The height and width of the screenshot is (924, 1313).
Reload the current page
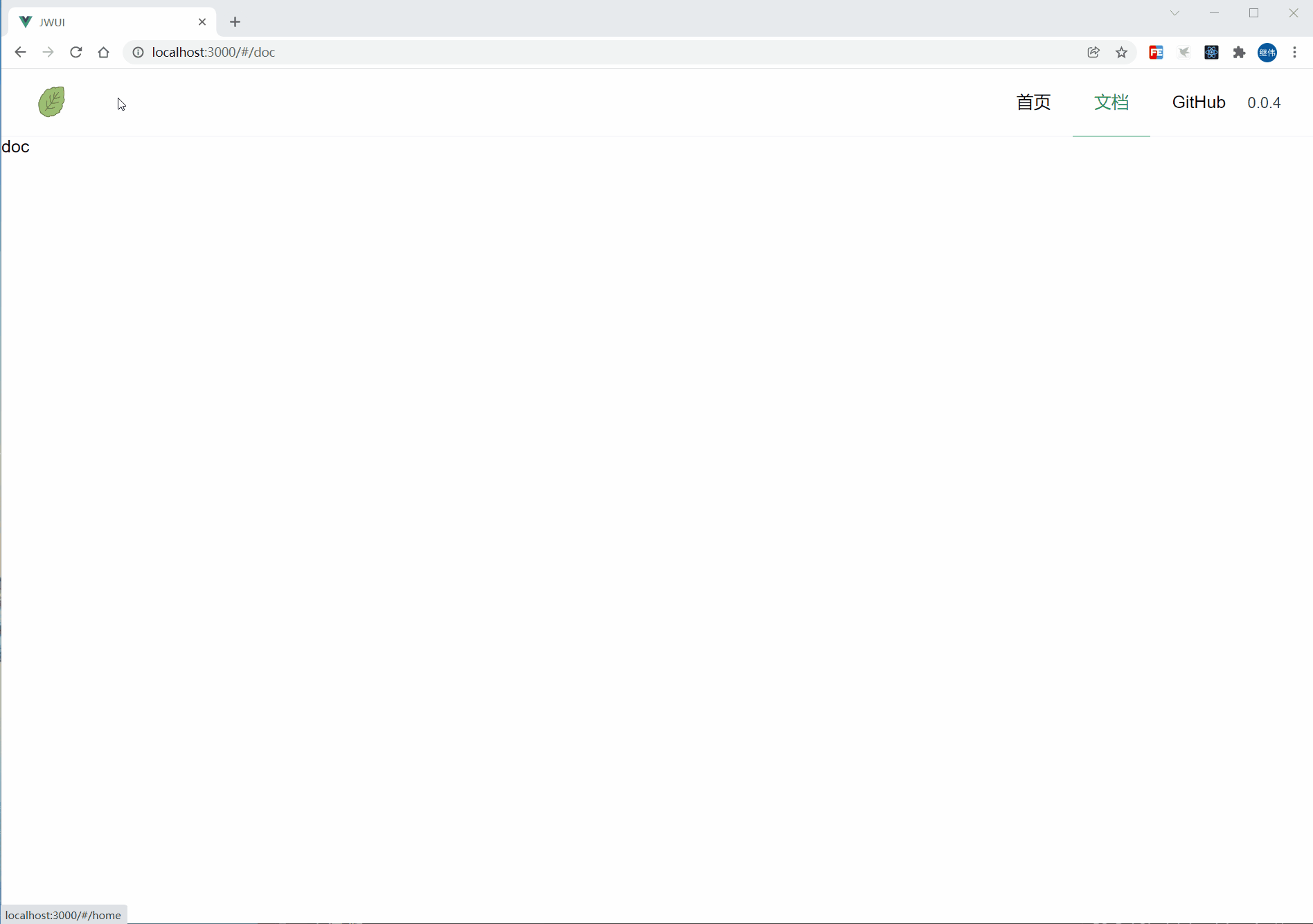[76, 52]
